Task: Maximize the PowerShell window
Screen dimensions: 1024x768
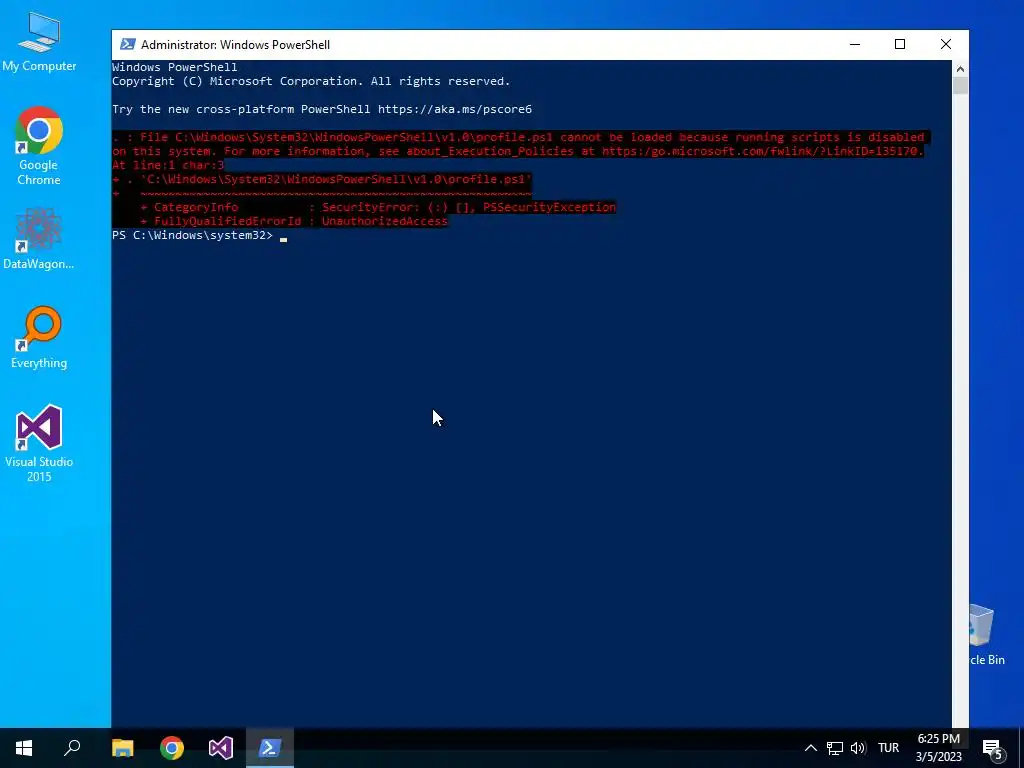Action: pos(900,44)
